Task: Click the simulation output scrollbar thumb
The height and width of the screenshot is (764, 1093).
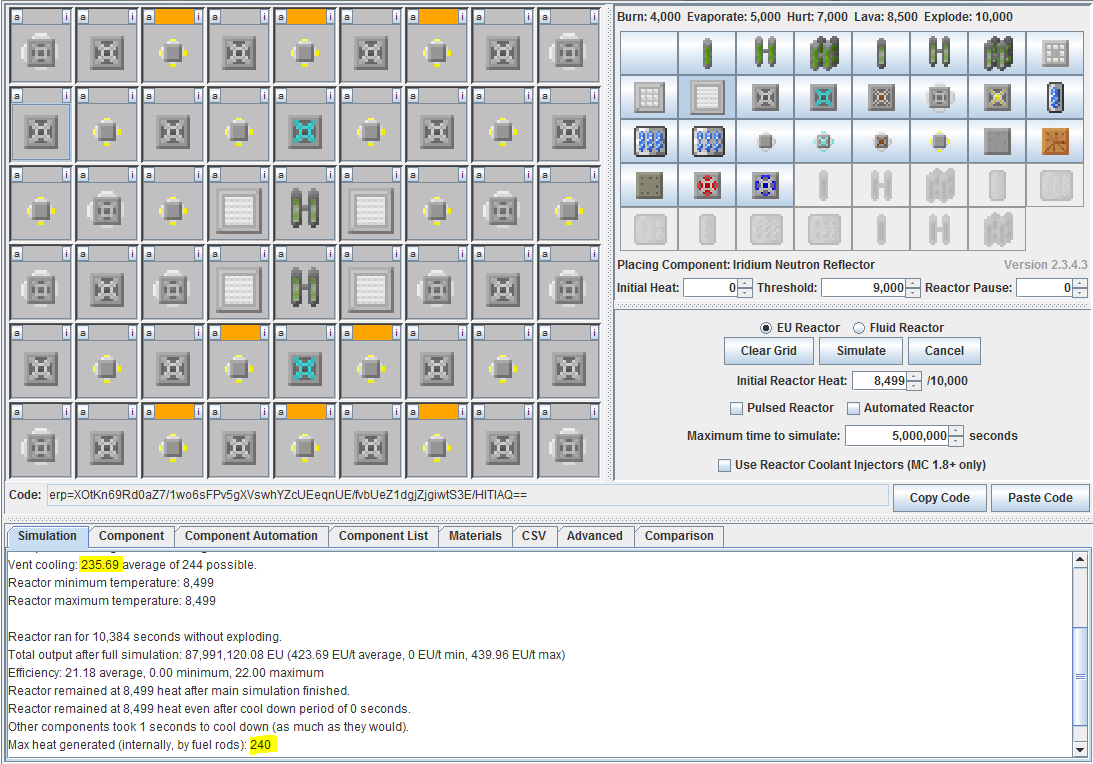Action: tap(1080, 676)
